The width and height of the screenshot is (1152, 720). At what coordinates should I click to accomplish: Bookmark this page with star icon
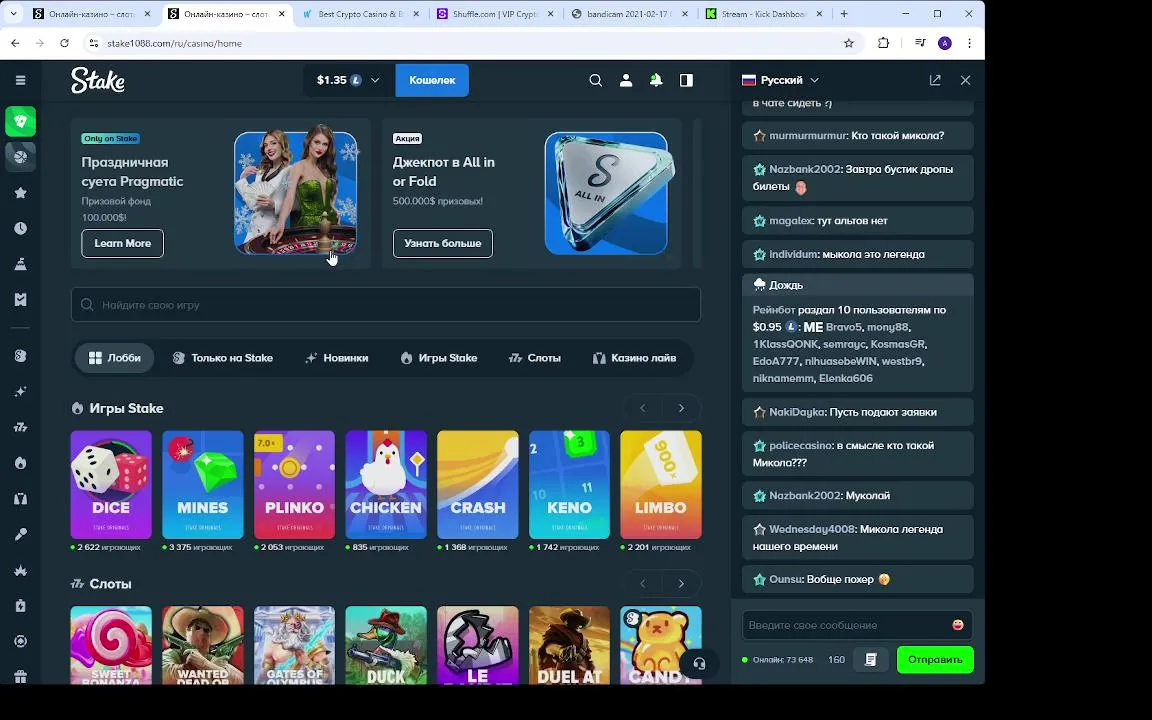pyautogui.click(x=849, y=43)
